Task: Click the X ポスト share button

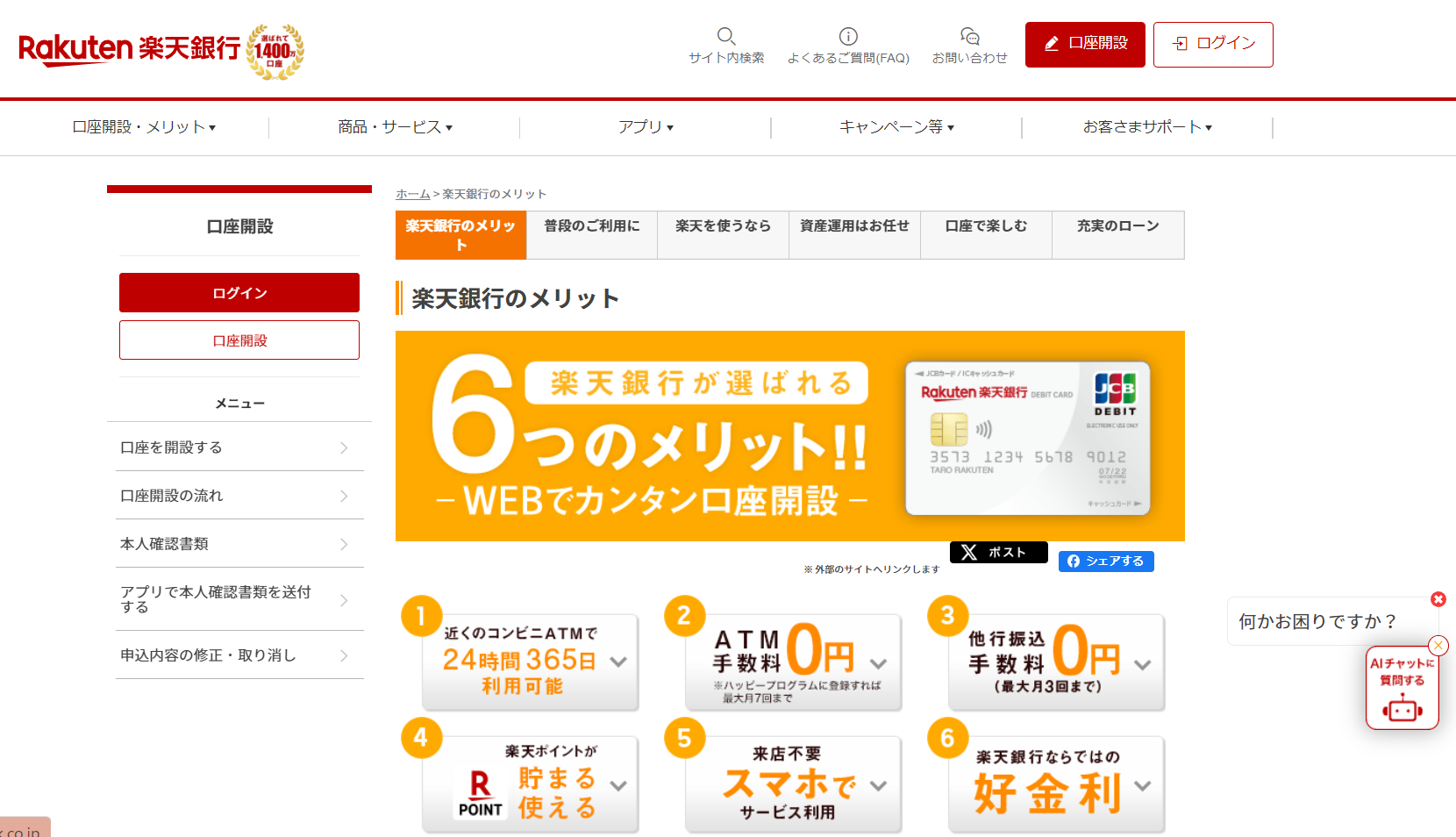Action: pyautogui.click(x=999, y=552)
